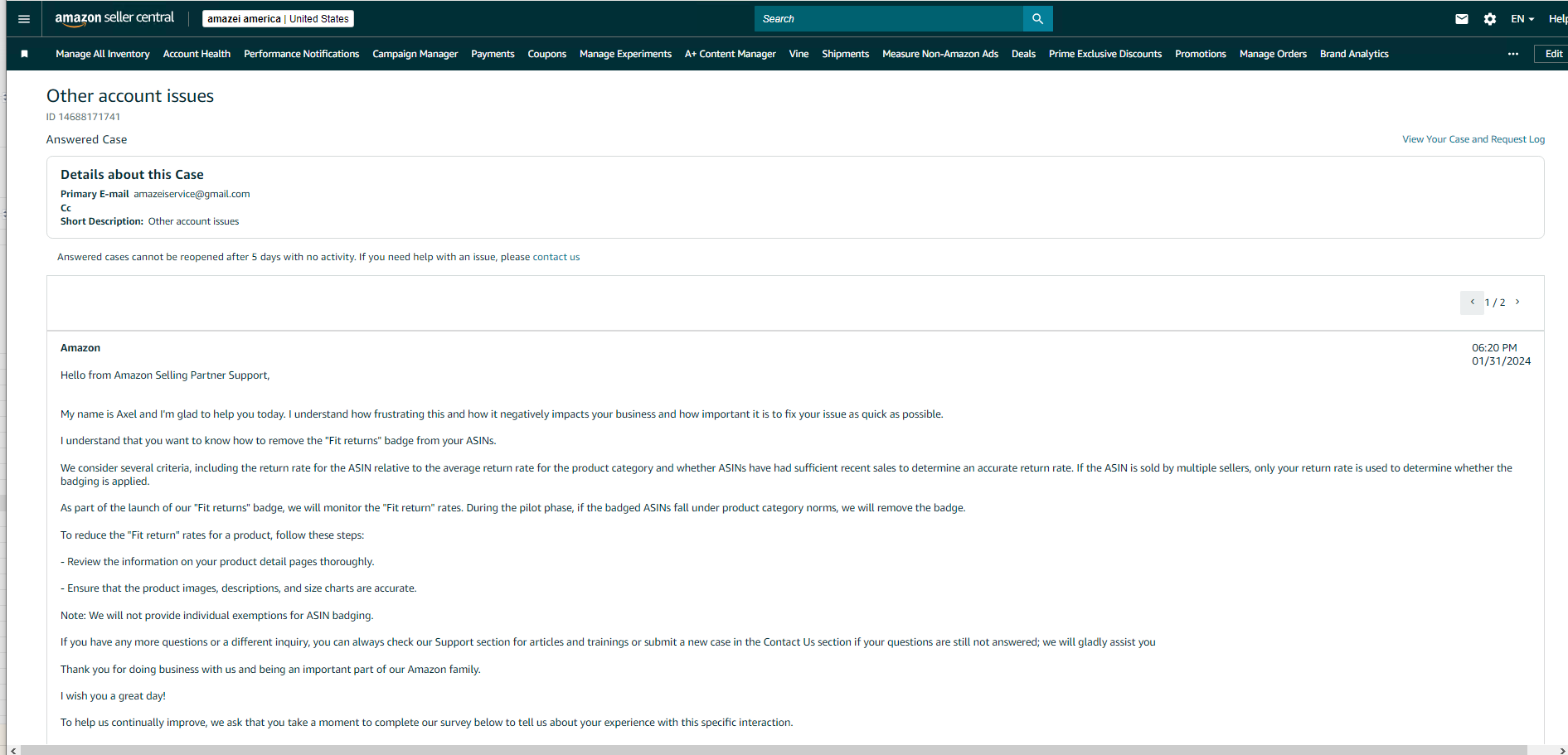Go to Shipments
Image resolution: width=1568 pixels, height=755 pixels.
click(x=846, y=54)
